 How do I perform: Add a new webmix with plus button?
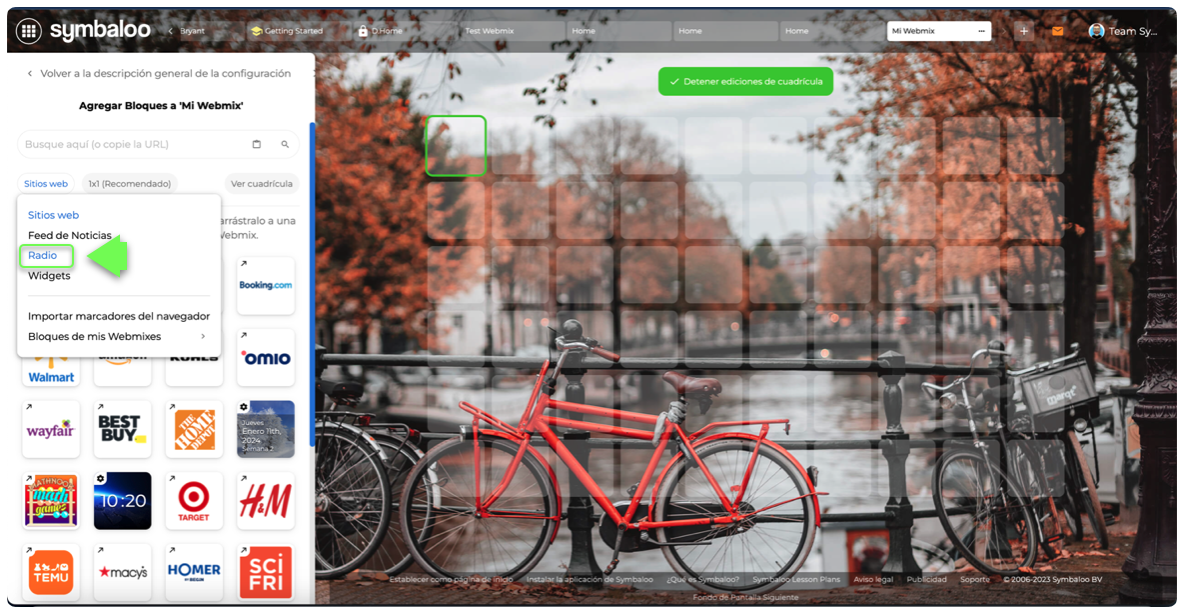(1024, 31)
